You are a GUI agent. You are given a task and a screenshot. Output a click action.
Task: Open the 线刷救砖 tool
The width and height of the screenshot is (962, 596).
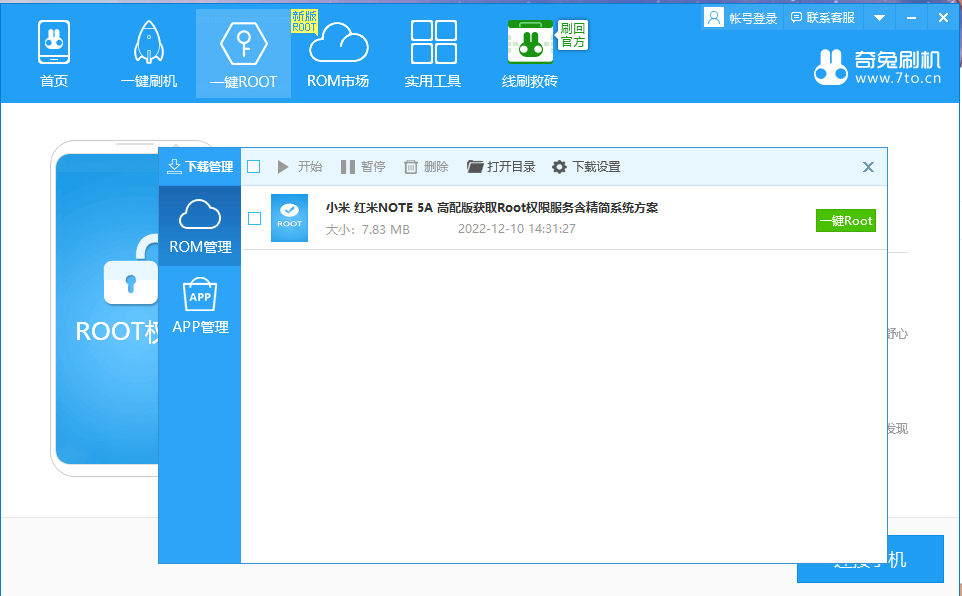[x=529, y=54]
